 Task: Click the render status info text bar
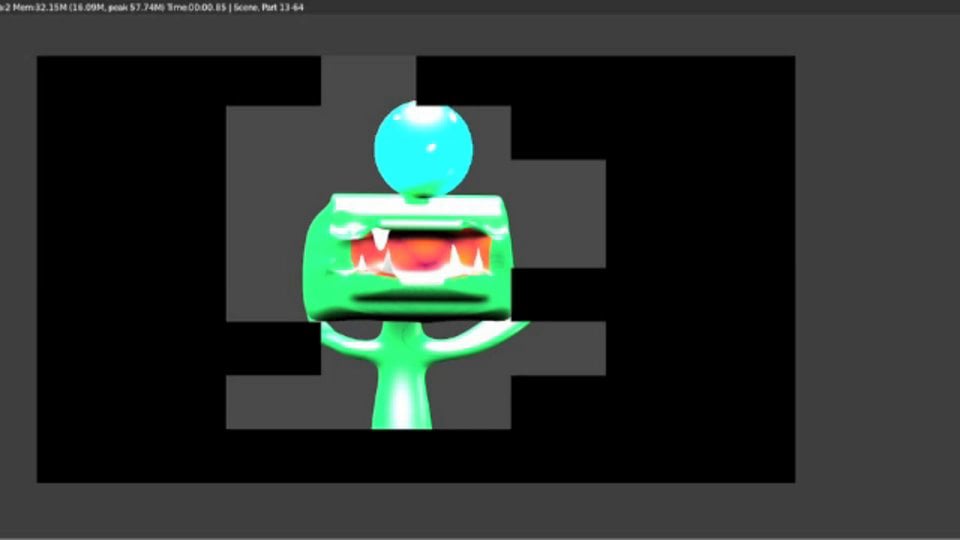(x=150, y=7)
